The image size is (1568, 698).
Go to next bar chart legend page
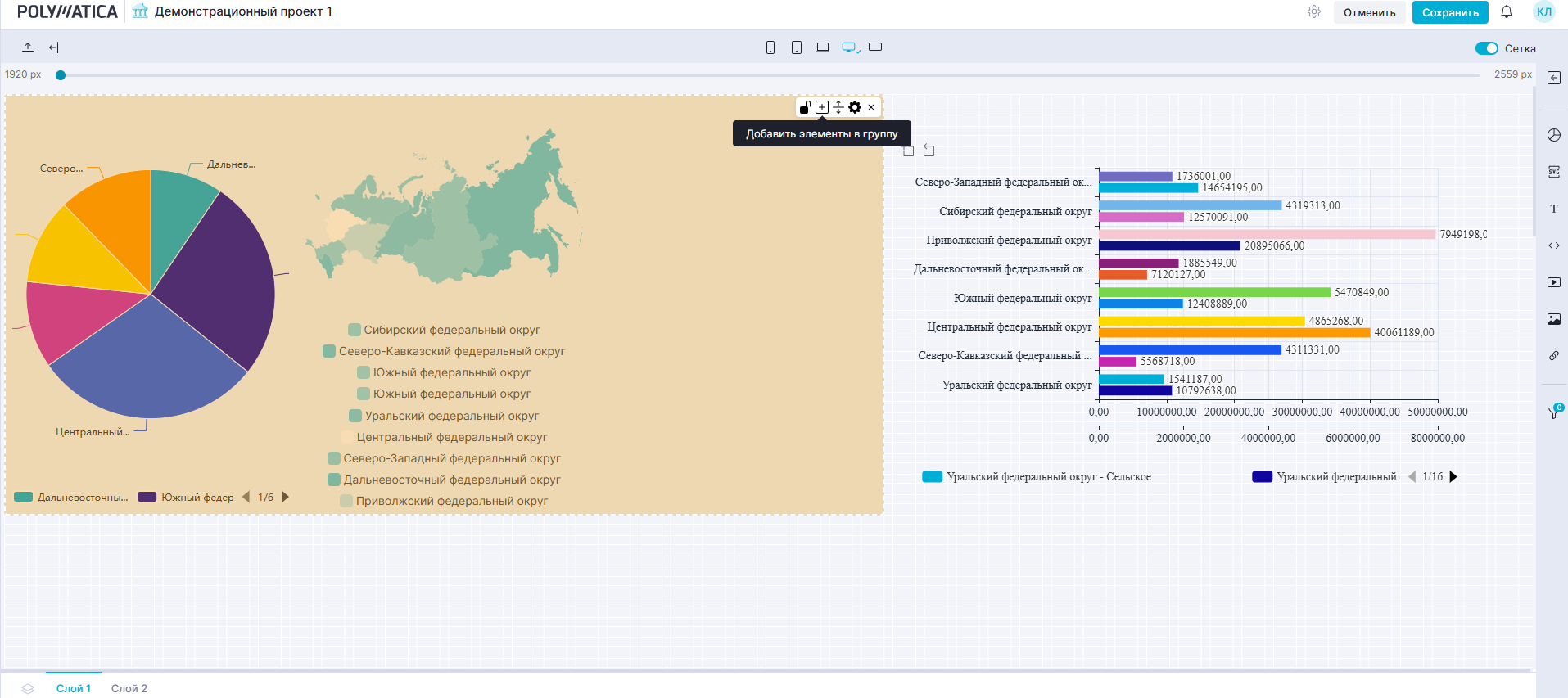[1453, 476]
